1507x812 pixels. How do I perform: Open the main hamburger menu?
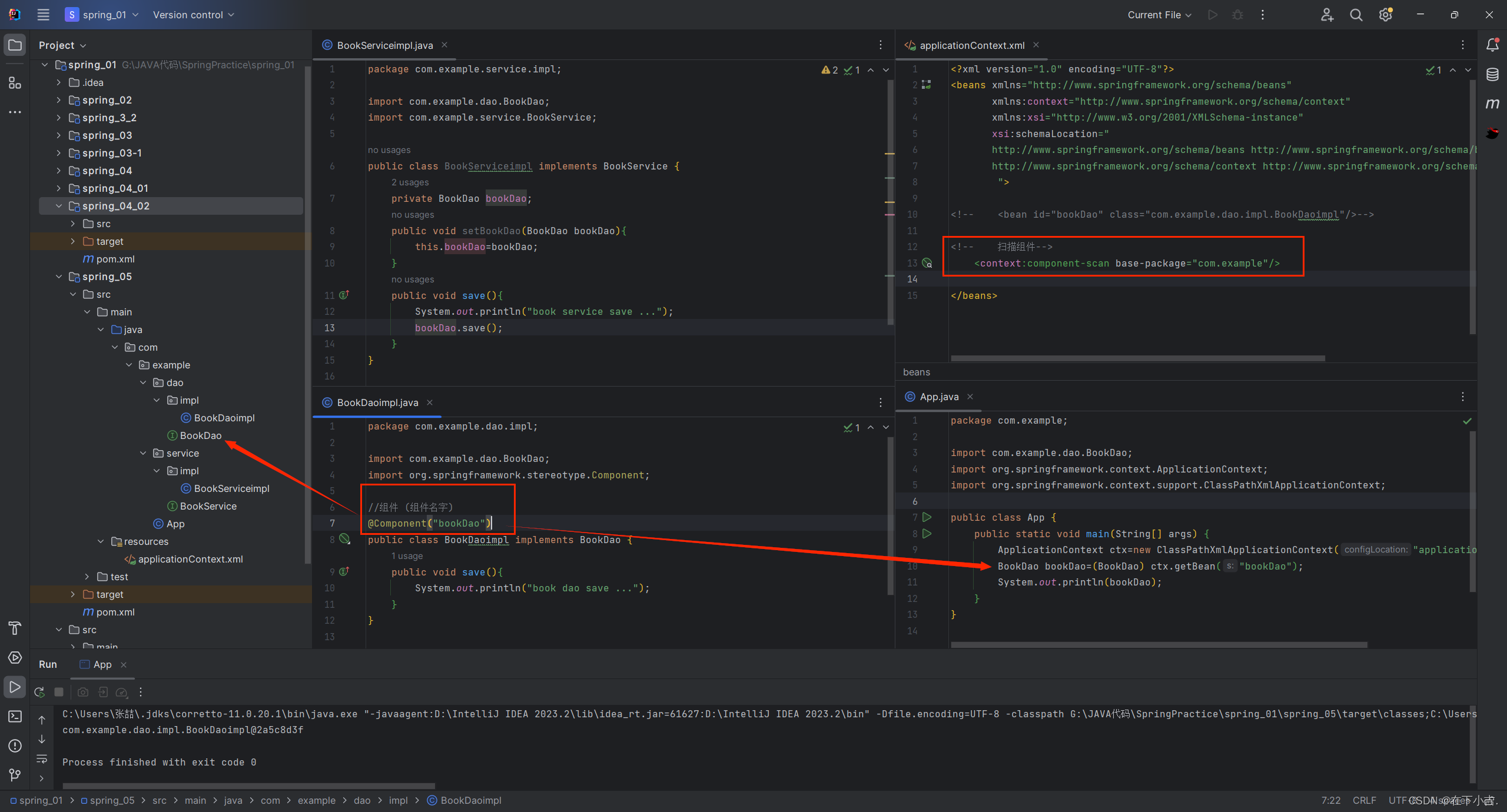click(x=43, y=15)
